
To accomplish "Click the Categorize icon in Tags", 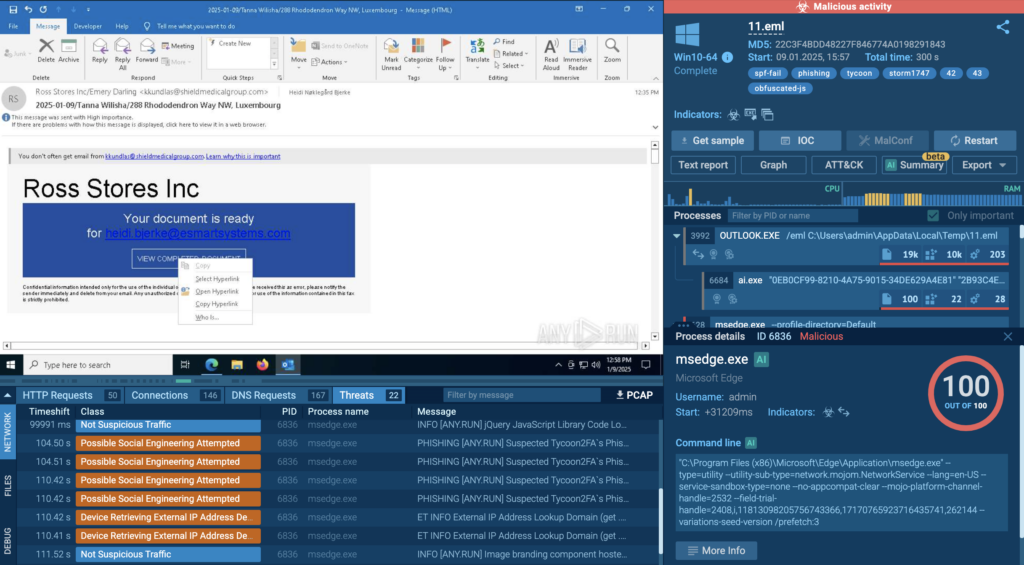I will click(x=418, y=50).
